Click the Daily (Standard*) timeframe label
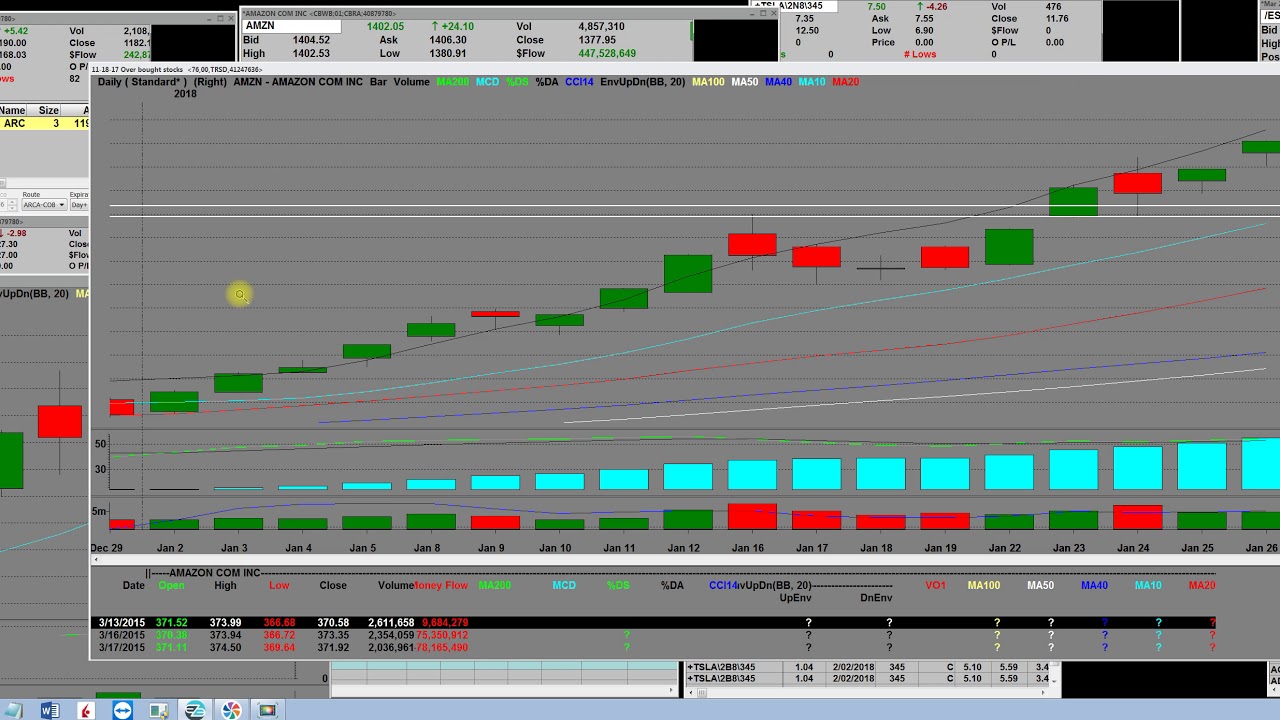 142,82
